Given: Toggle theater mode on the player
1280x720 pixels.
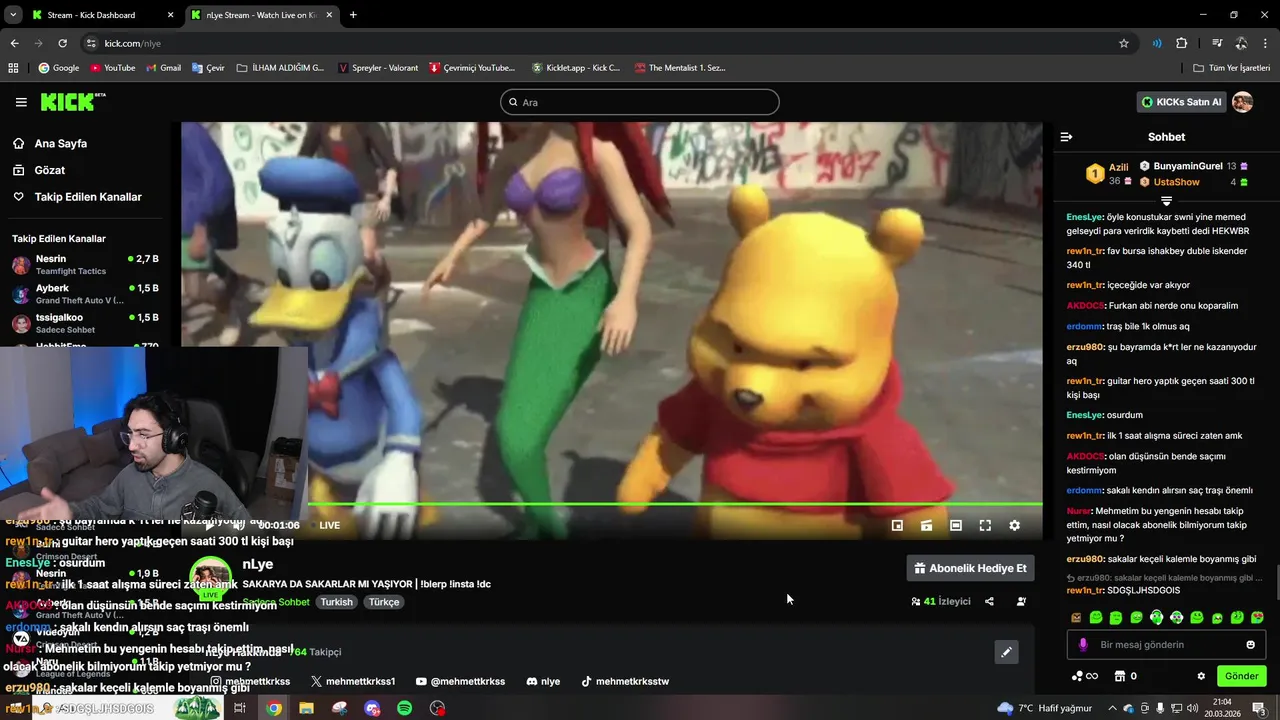Looking at the screenshot, I should pyautogui.click(x=956, y=525).
